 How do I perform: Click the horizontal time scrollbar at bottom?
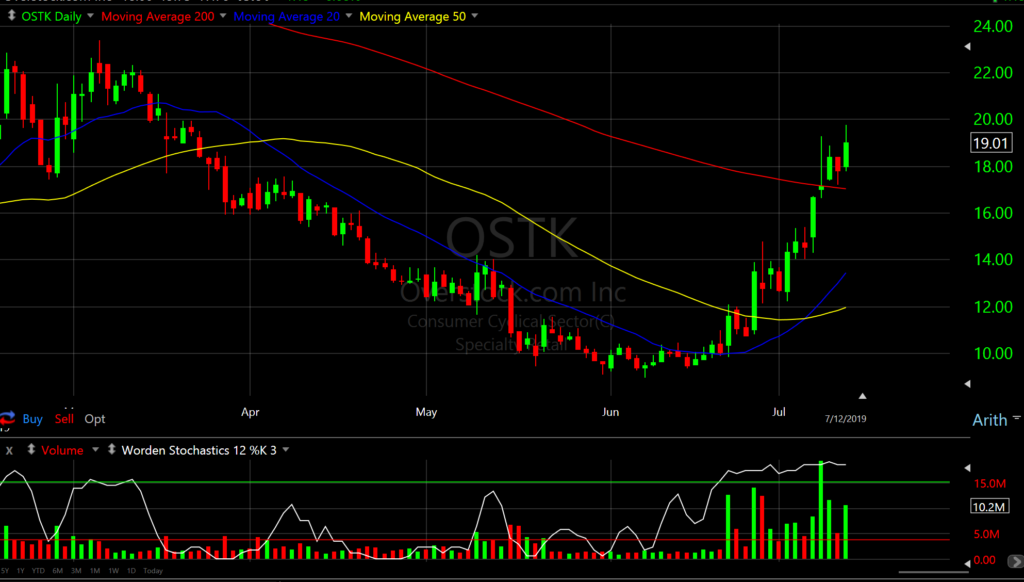click(933, 573)
